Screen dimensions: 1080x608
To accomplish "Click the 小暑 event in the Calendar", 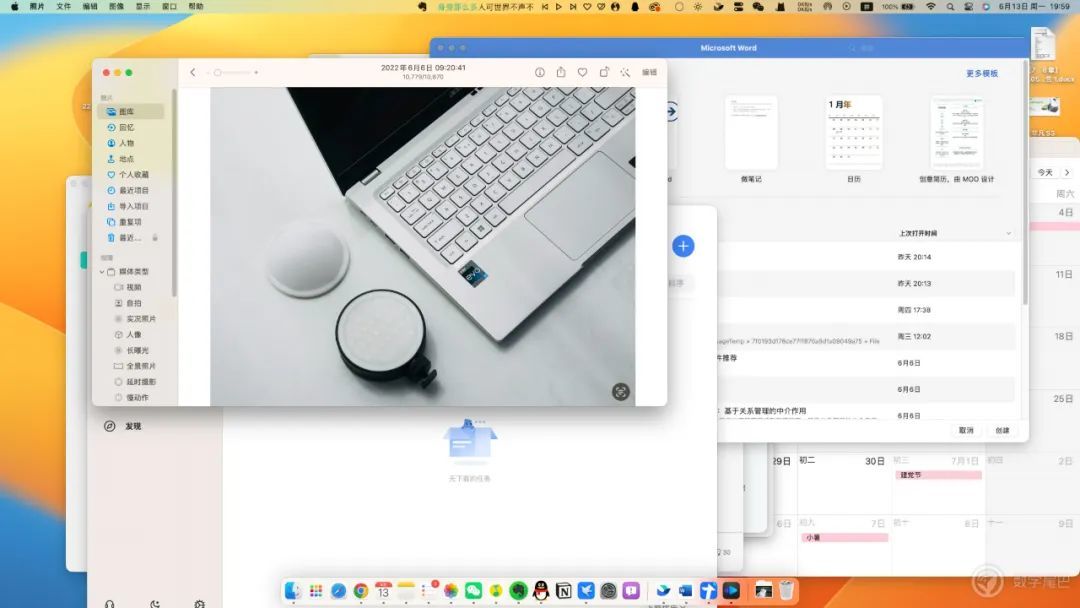I will (844, 537).
